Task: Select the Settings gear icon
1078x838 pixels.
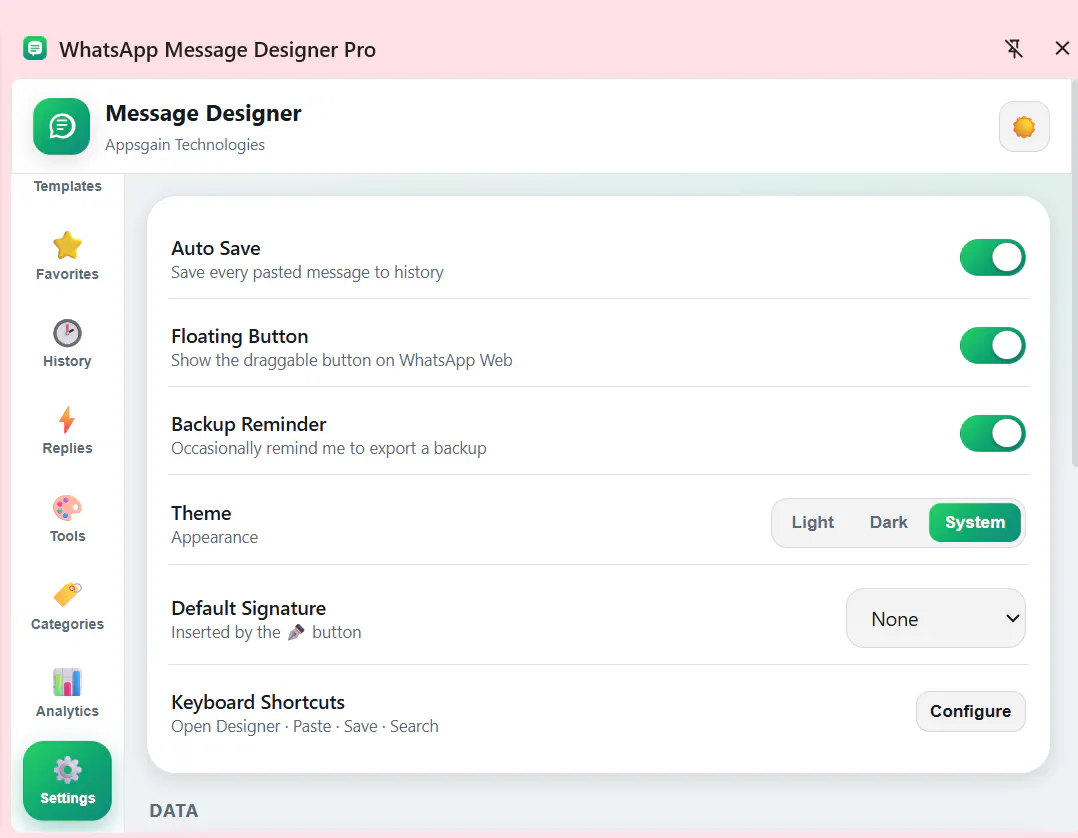Action: [x=67, y=770]
